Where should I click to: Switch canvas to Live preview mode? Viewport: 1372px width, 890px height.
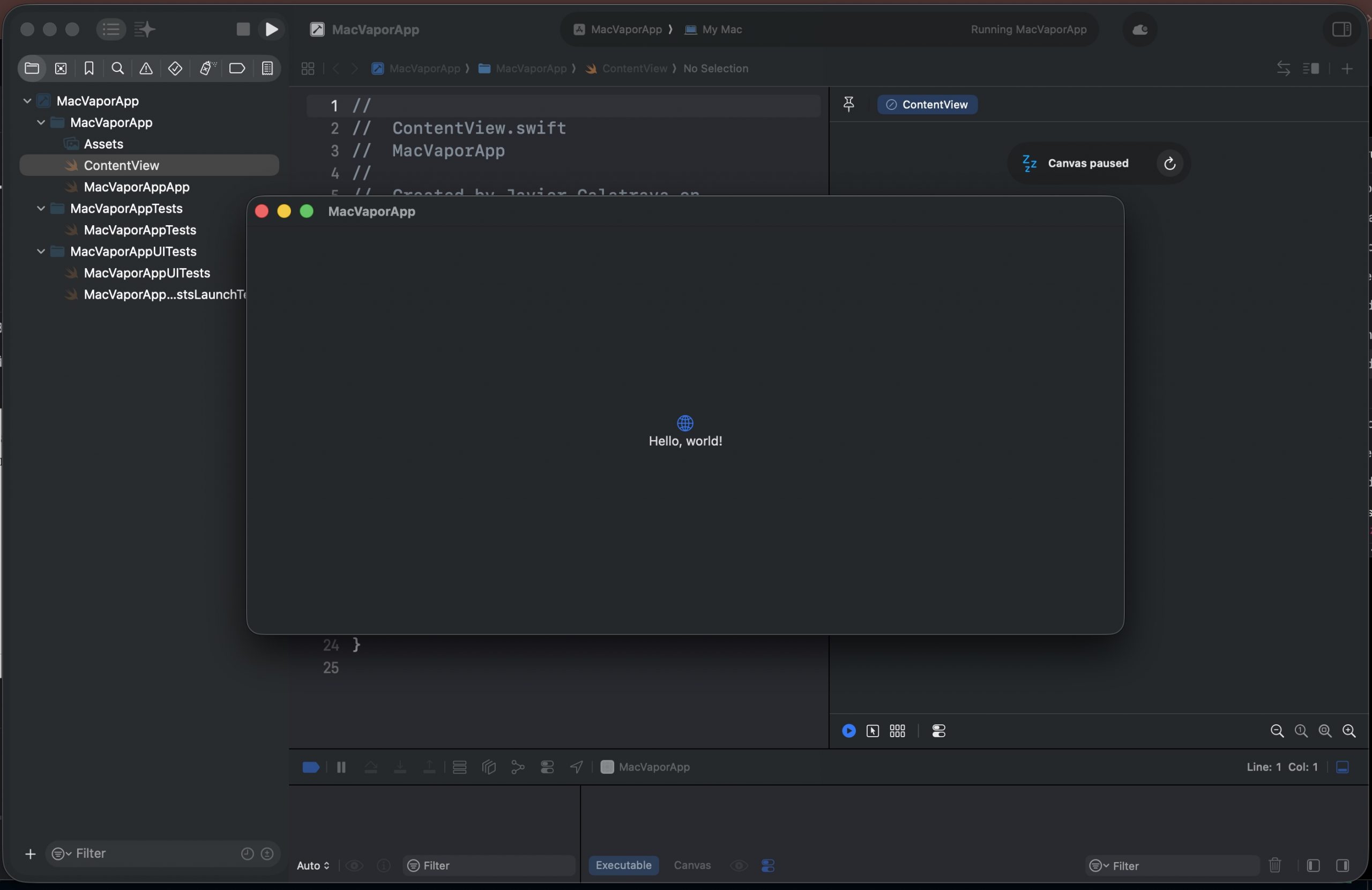click(848, 731)
